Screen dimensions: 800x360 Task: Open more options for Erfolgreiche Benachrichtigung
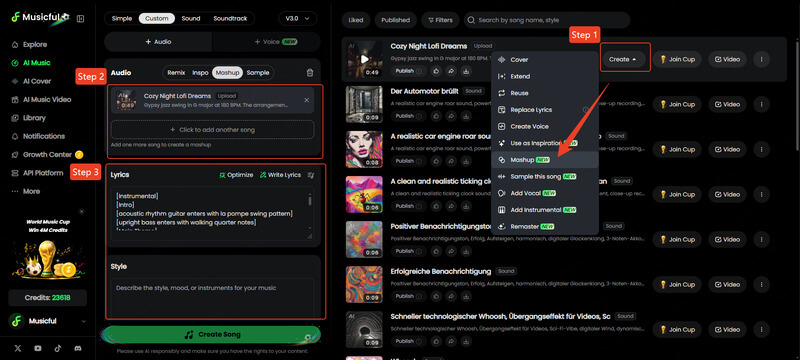[x=762, y=284]
